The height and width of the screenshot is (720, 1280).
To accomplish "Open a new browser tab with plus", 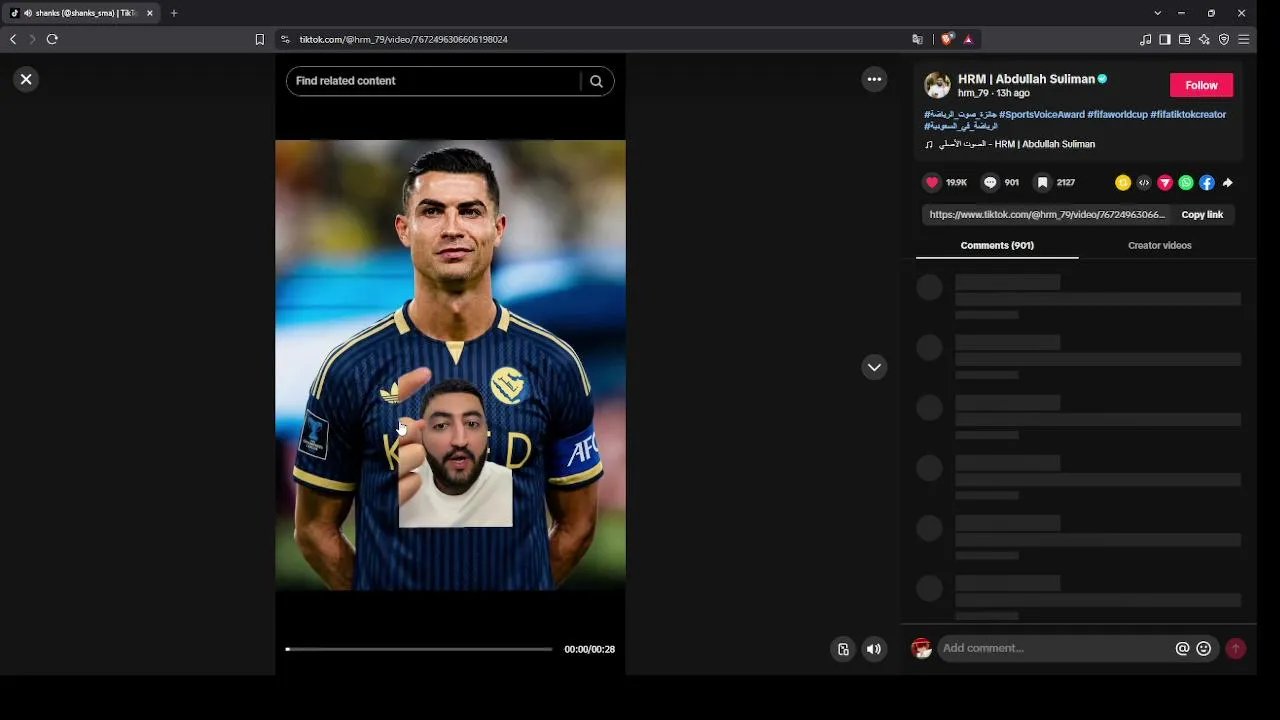I will click(x=174, y=13).
